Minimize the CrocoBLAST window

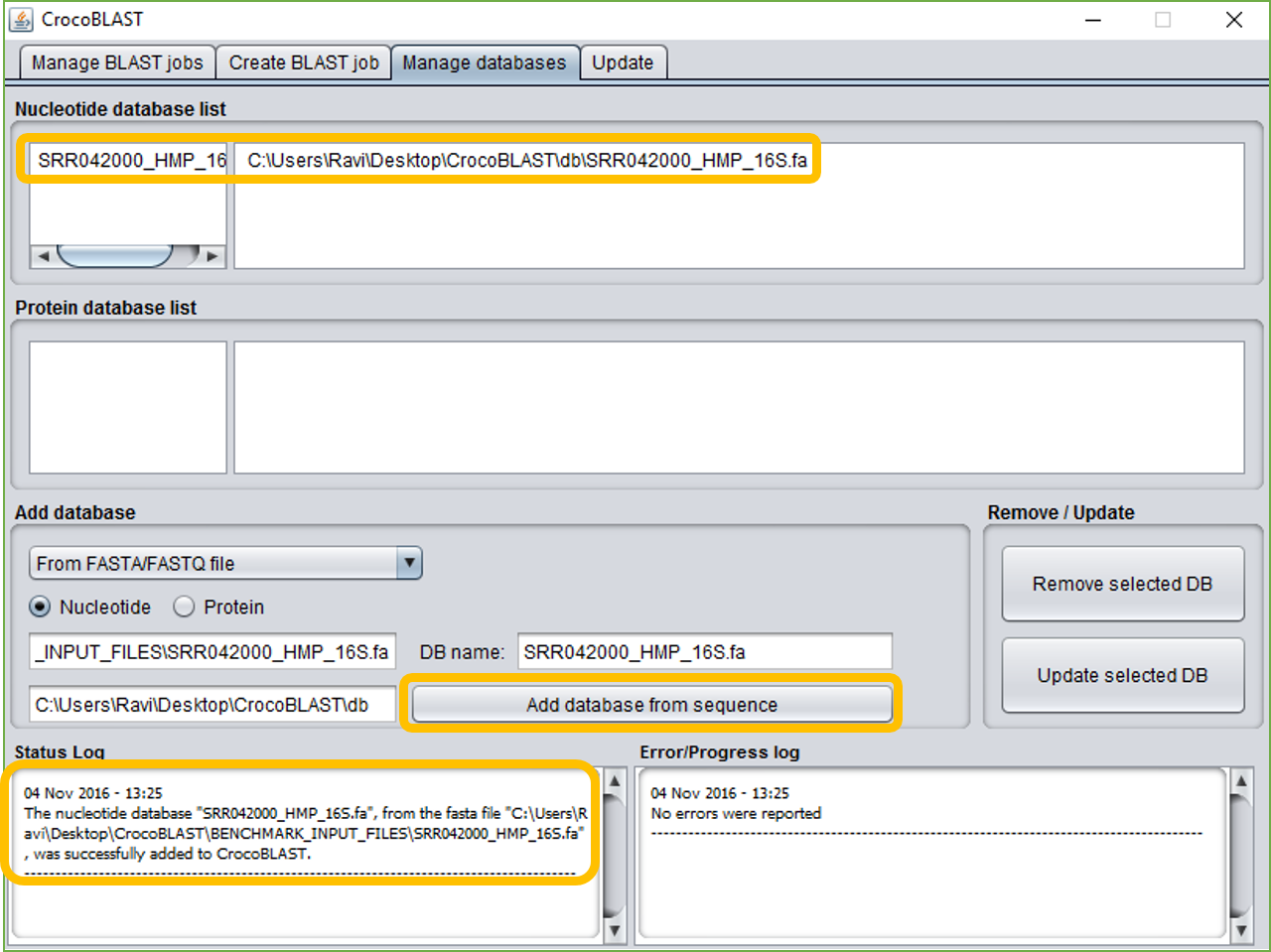tap(1093, 20)
